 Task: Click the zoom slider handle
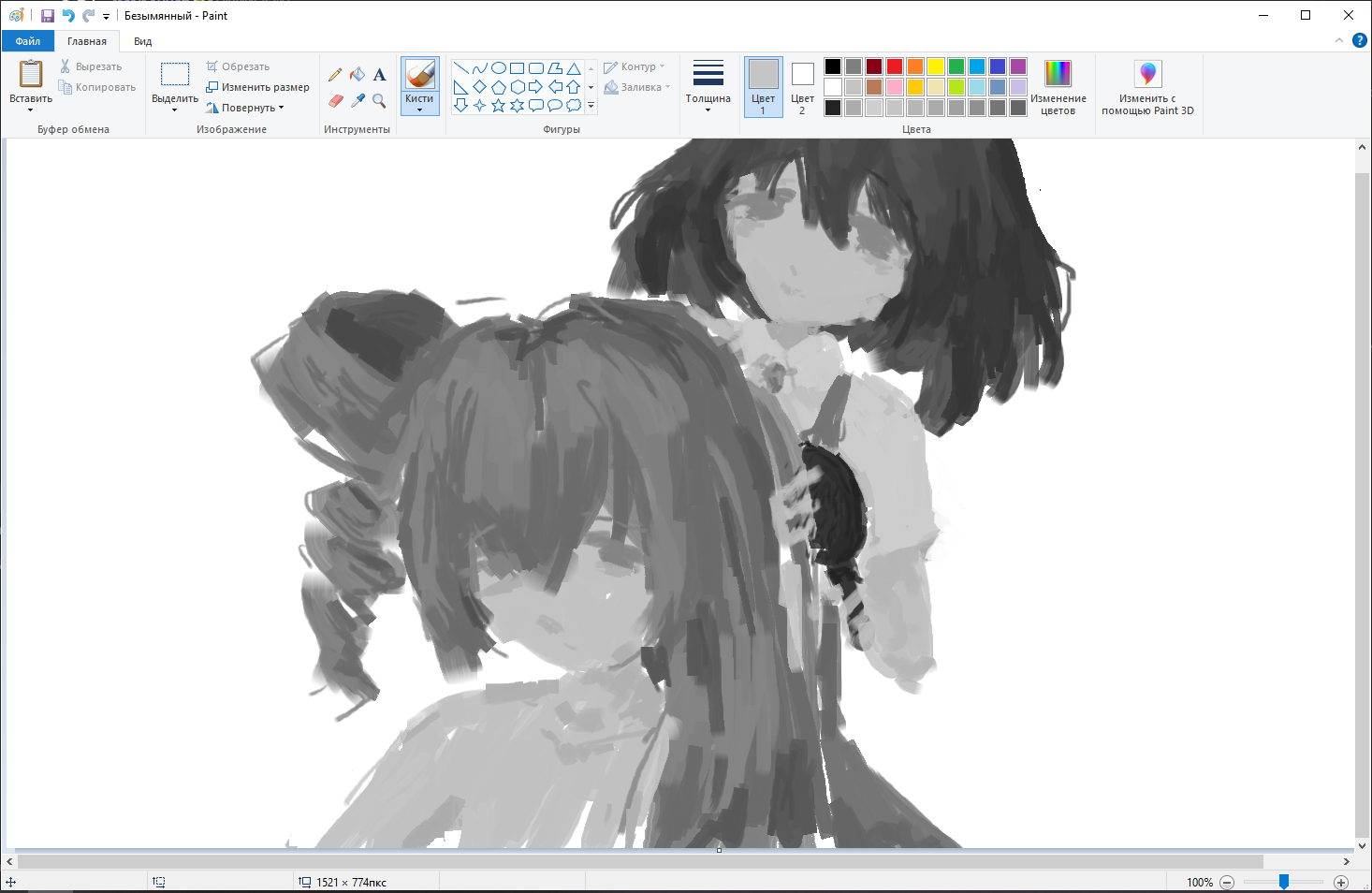1284,882
